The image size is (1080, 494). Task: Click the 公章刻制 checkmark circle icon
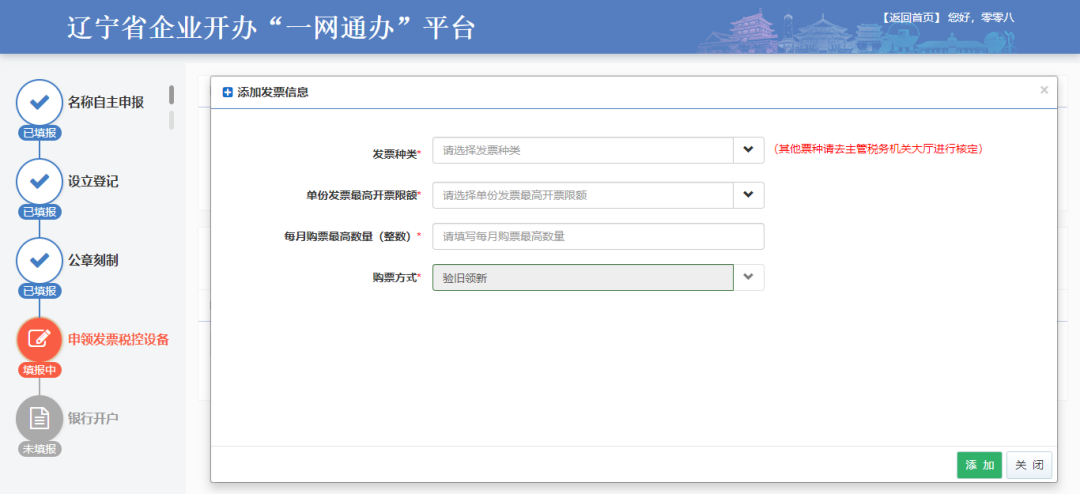(39, 260)
